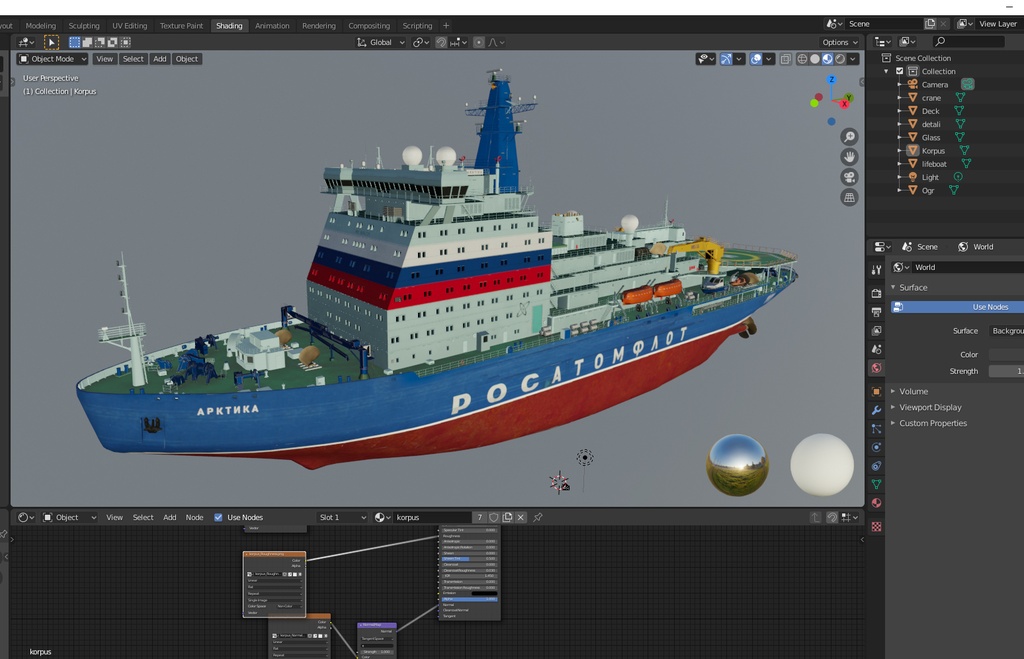Switch to the Compositing workspace tab
The width and height of the screenshot is (1024, 659).
(369, 25)
